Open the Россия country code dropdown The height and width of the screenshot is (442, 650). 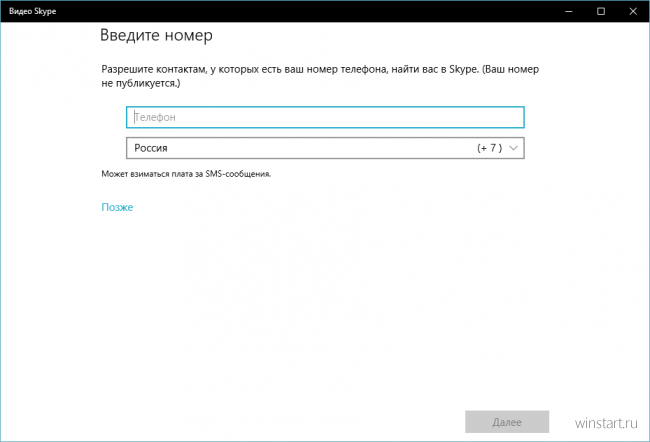click(x=325, y=148)
